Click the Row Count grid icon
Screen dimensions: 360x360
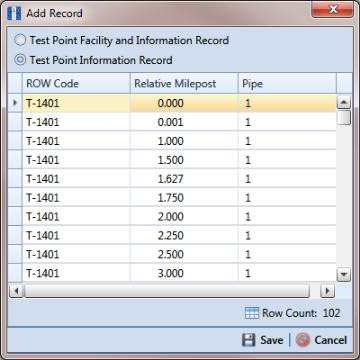point(252,313)
